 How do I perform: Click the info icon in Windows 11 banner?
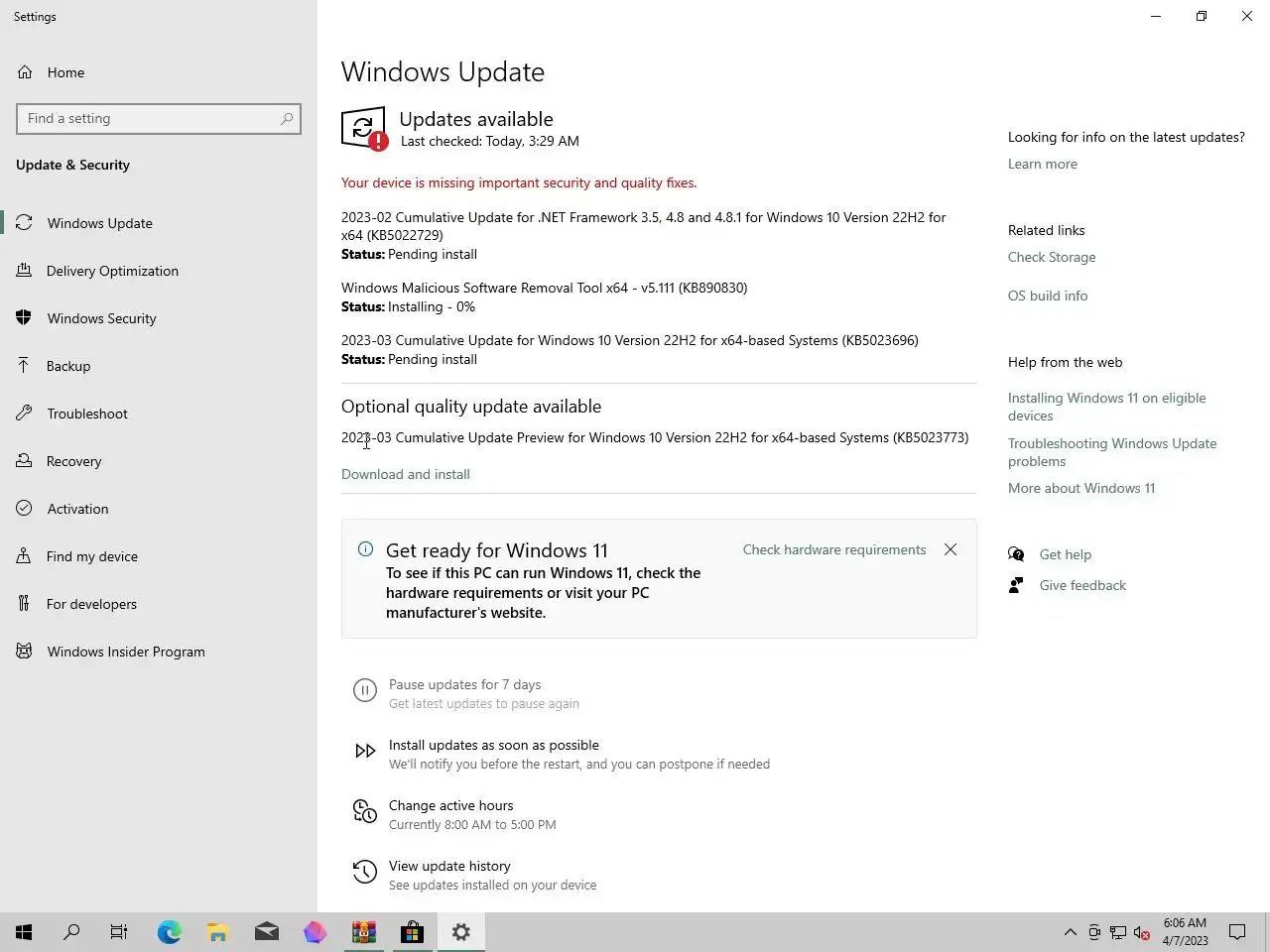[x=365, y=549]
